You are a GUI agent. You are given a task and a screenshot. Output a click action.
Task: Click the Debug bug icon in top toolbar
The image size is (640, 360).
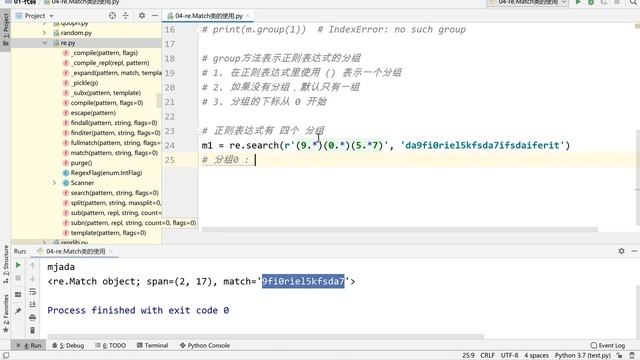point(591,2)
